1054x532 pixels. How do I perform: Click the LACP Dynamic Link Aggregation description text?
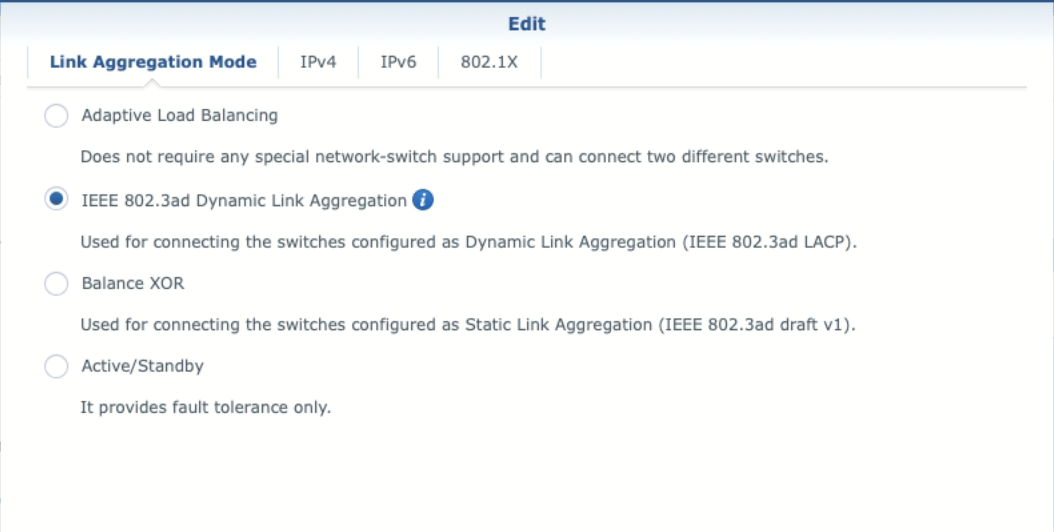pyautogui.click(x=469, y=241)
